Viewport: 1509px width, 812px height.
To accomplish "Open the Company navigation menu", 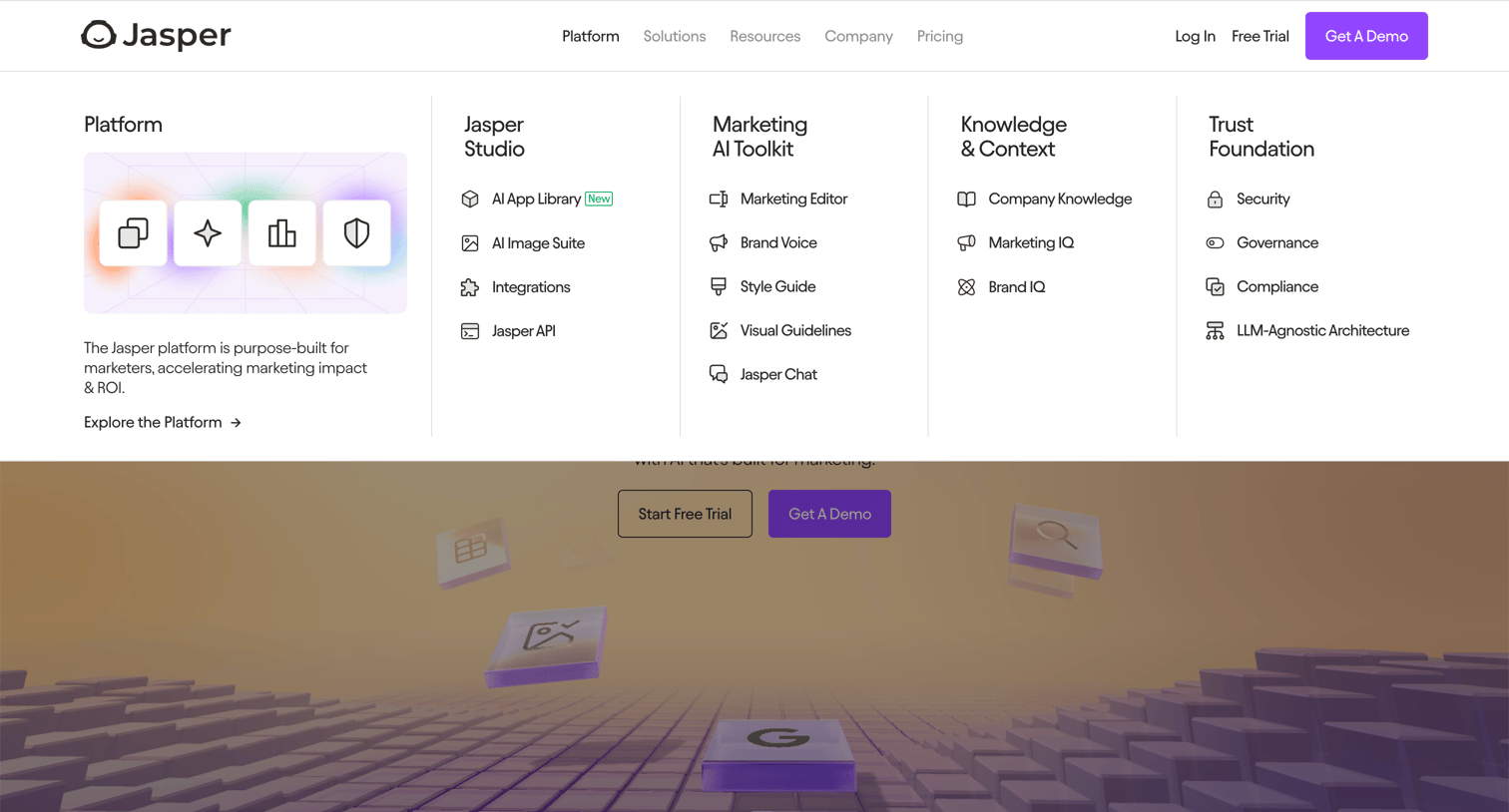I will pyautogui.click(x=858, y=36).
